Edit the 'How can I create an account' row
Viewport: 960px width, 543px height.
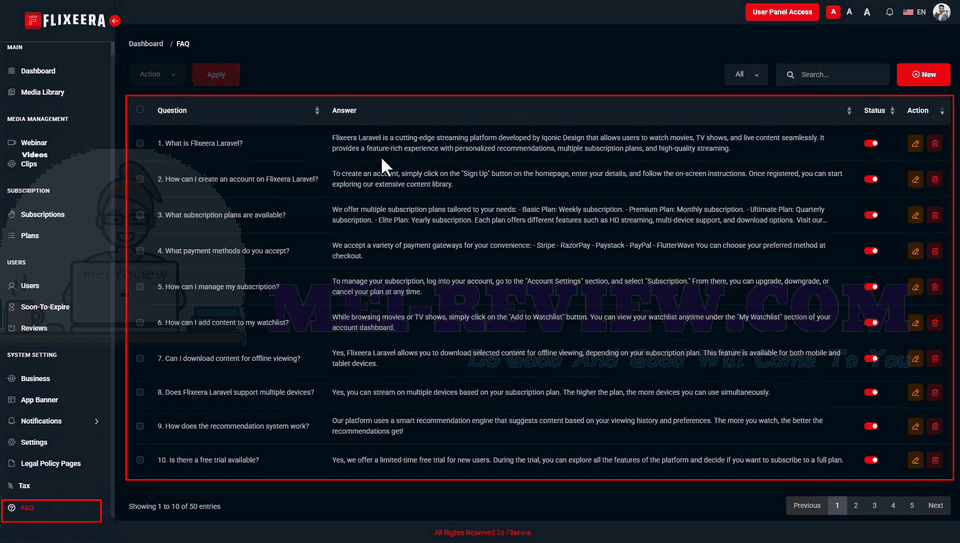[x=915, y=179]
